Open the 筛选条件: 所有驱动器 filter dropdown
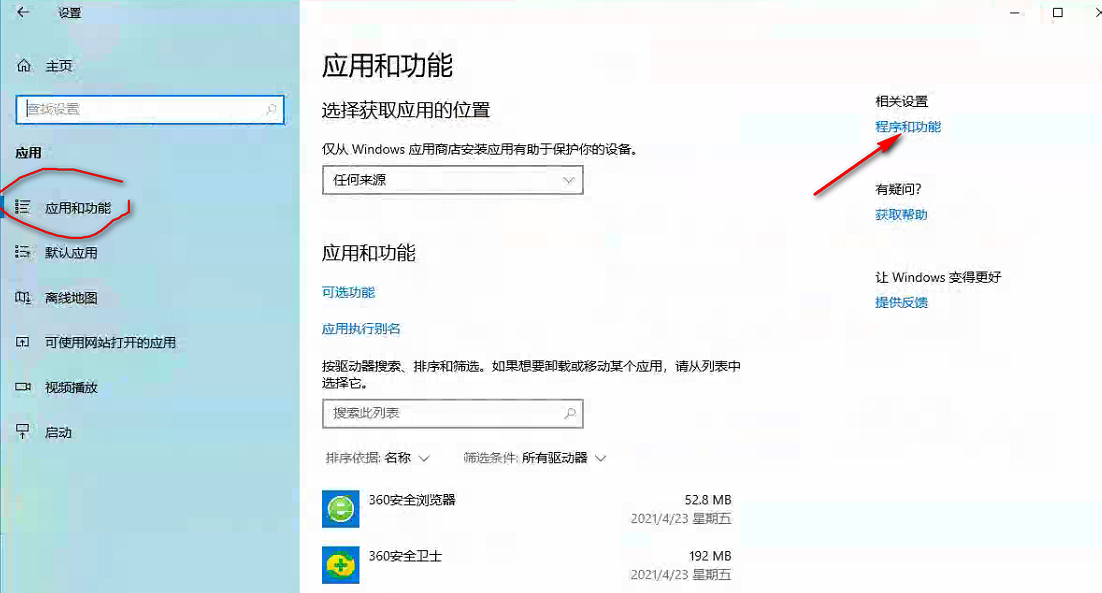The height and width of the screenshot is (593, 1102). pos(535,458)
